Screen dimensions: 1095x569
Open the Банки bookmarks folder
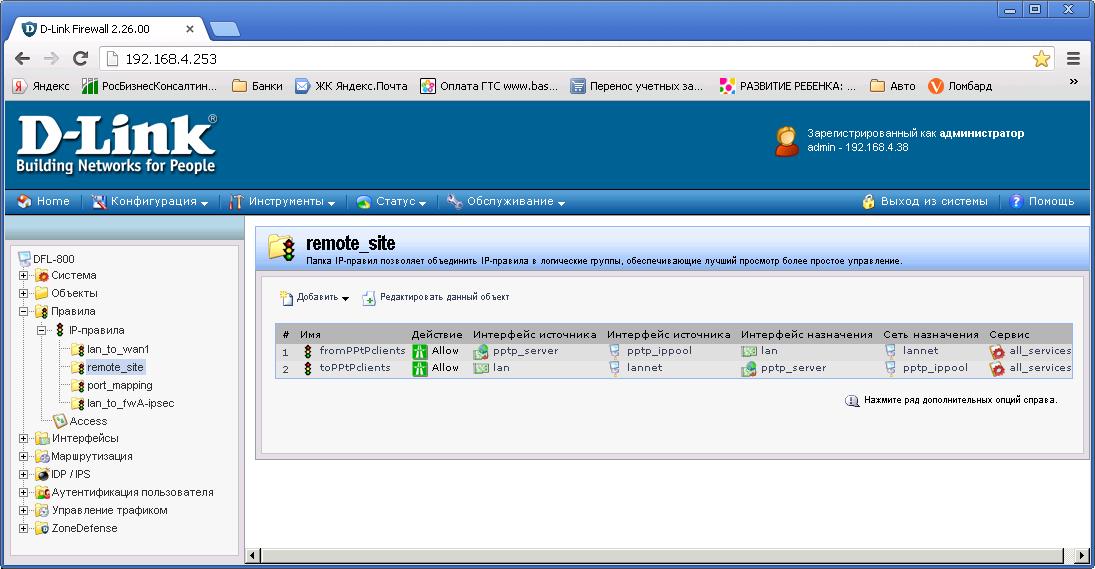click(257, 86)
